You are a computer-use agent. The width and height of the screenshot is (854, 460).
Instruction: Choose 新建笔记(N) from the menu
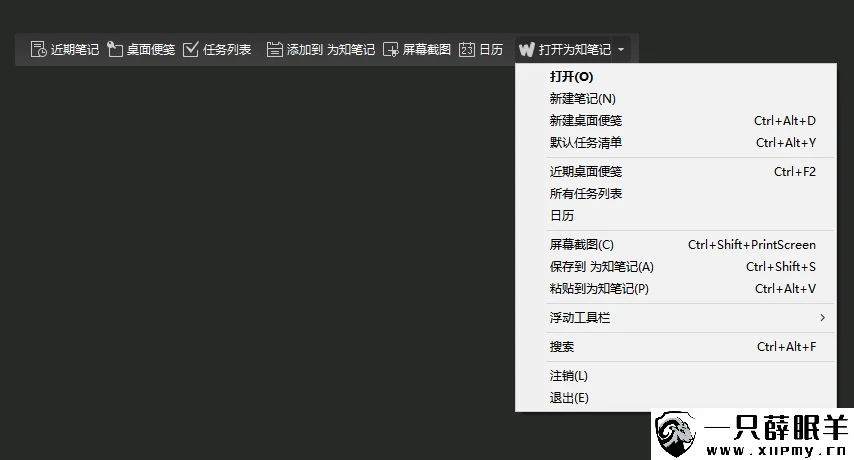[676, 99]
